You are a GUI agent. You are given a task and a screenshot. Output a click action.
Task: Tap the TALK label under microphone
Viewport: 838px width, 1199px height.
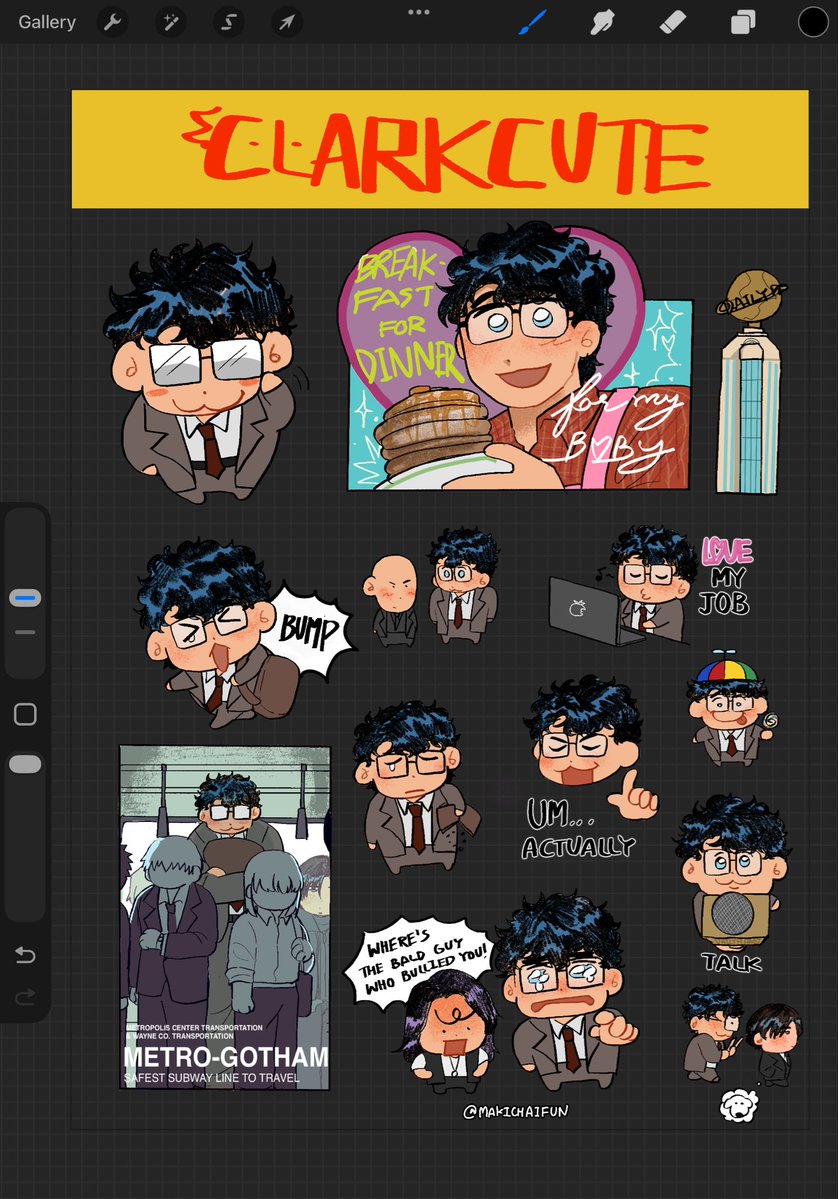[x=732, y=962]
